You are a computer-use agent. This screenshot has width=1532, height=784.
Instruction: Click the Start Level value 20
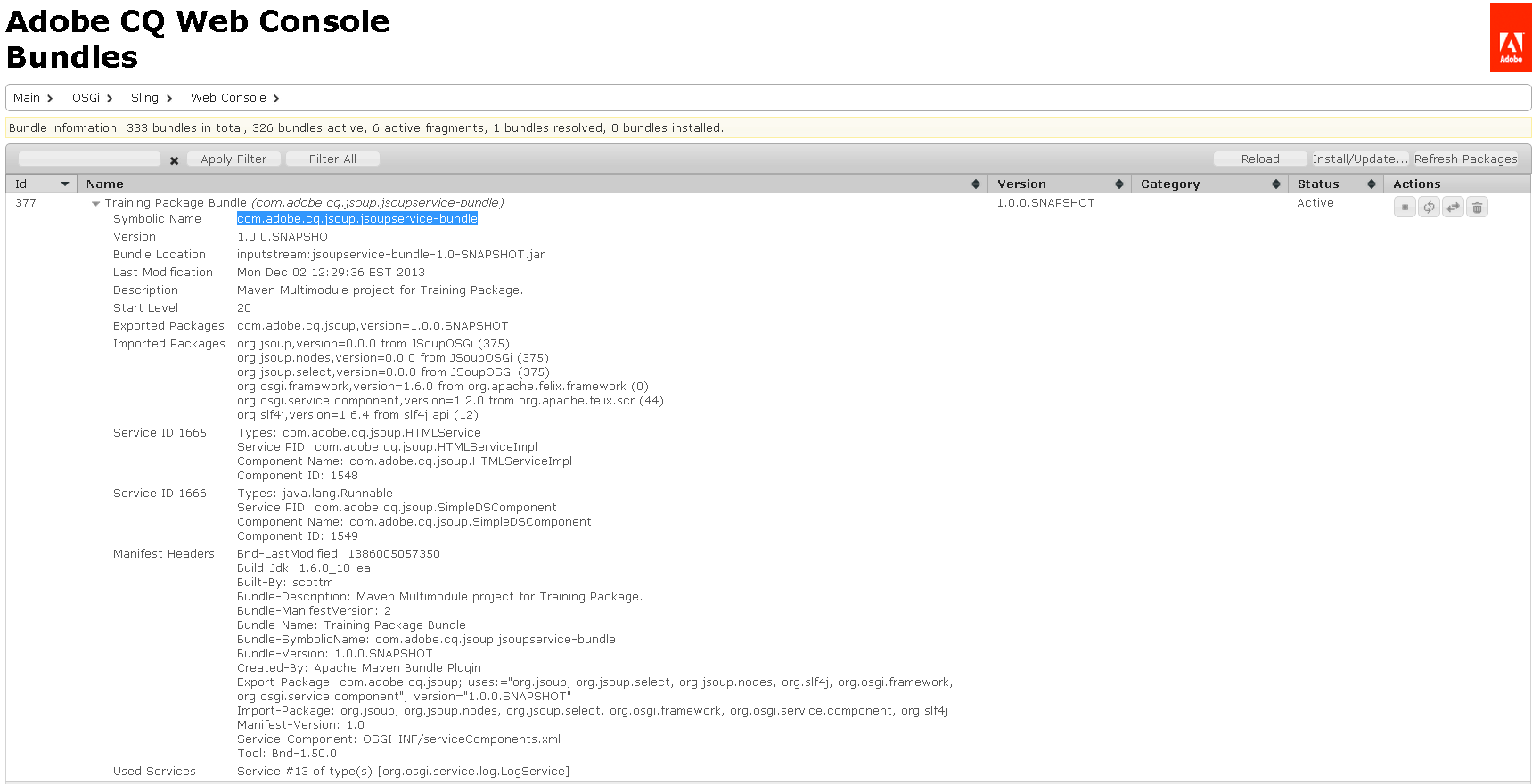point(244,308)
